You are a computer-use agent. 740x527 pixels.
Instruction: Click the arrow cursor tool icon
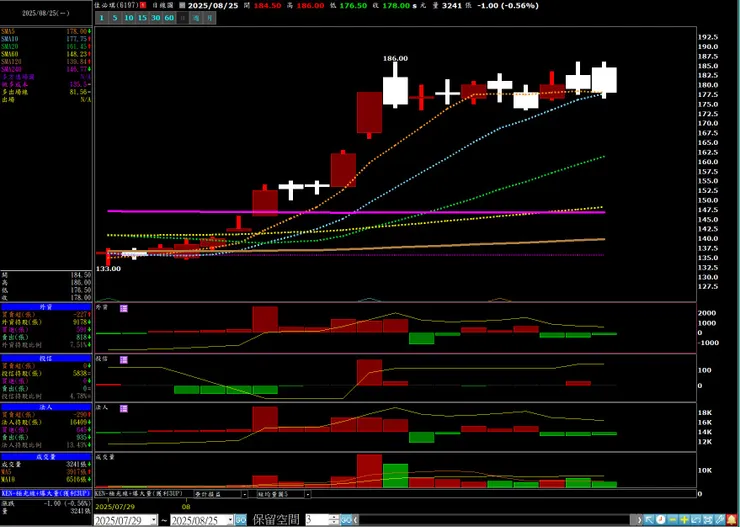coord(649,520)
